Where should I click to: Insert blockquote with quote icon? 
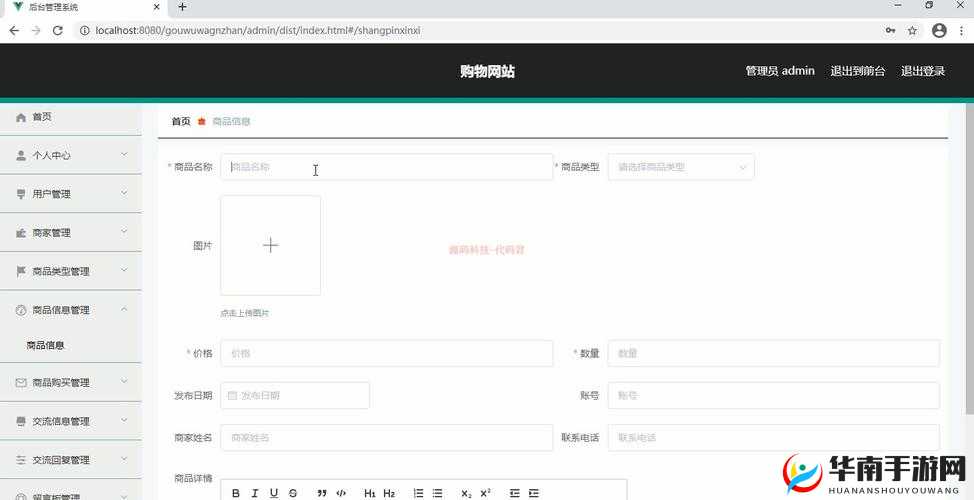[x=322, y=493]
